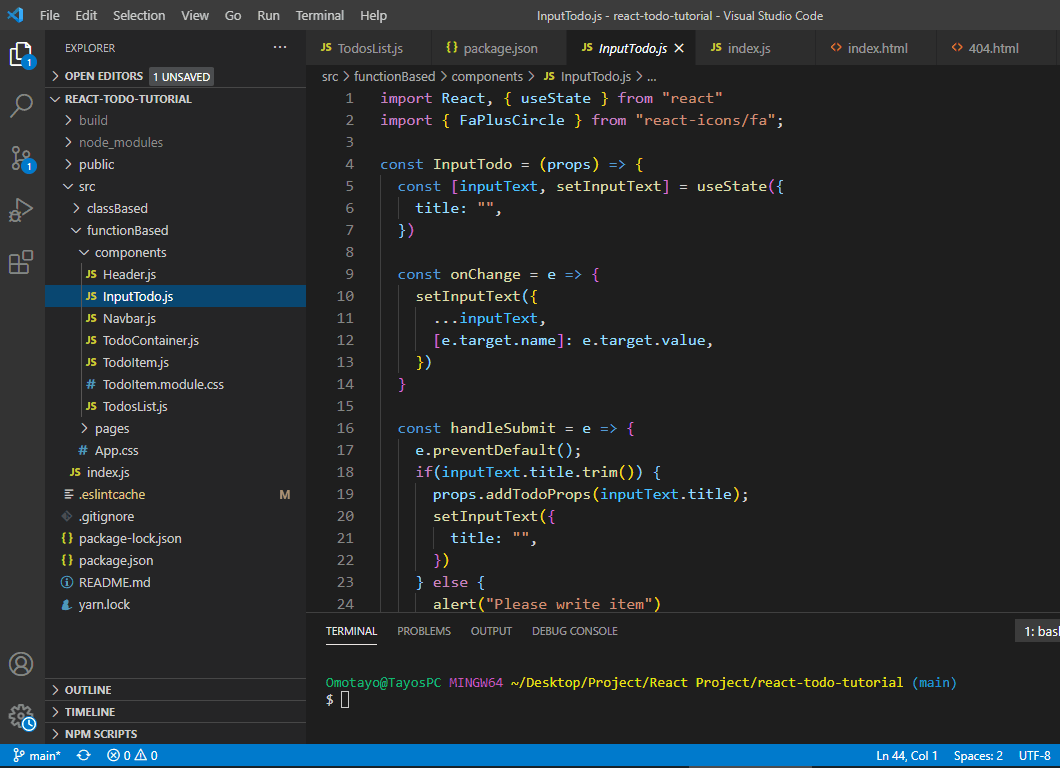Expand the OUTLINE section

click(176, 690)
